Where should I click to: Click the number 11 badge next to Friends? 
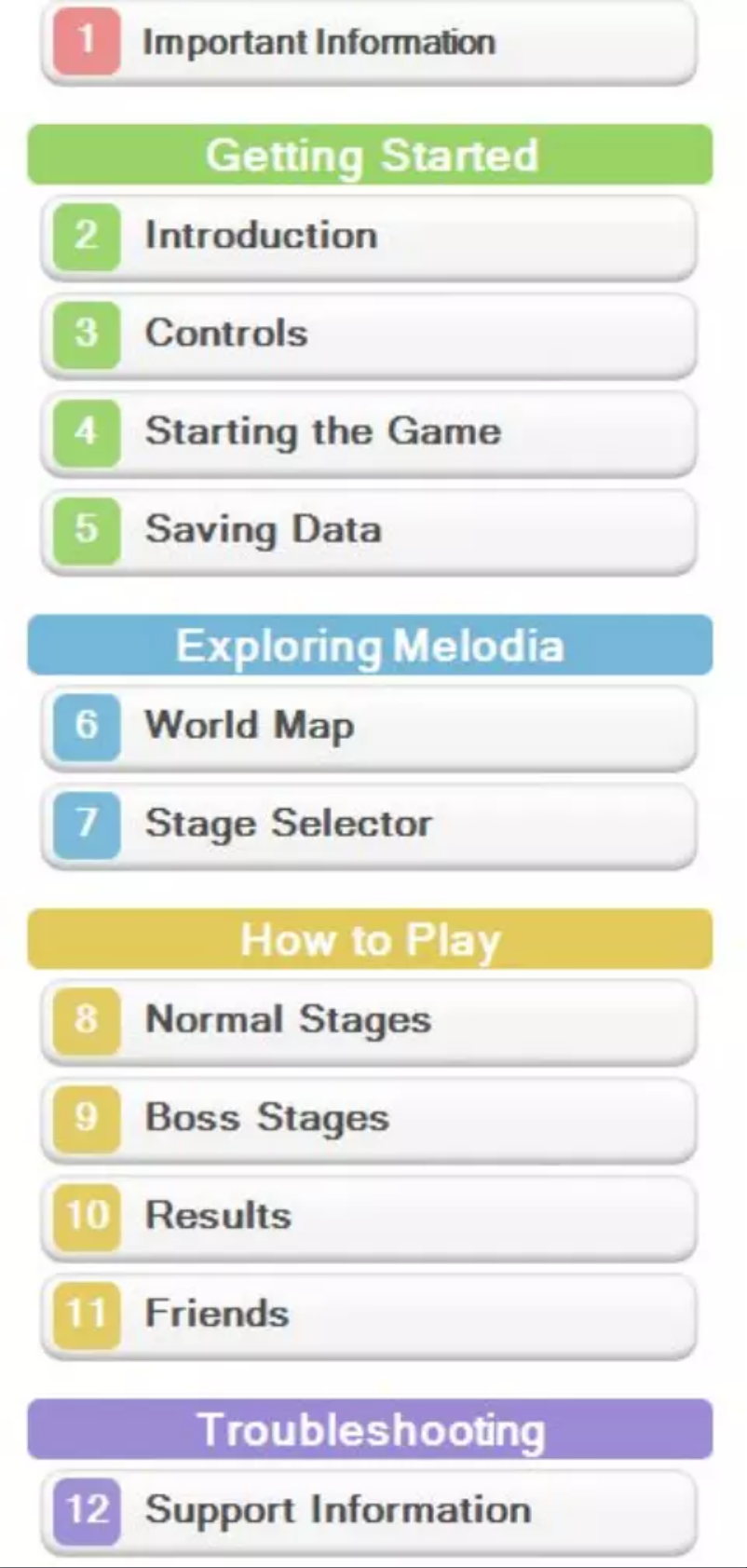[87, 1315]
